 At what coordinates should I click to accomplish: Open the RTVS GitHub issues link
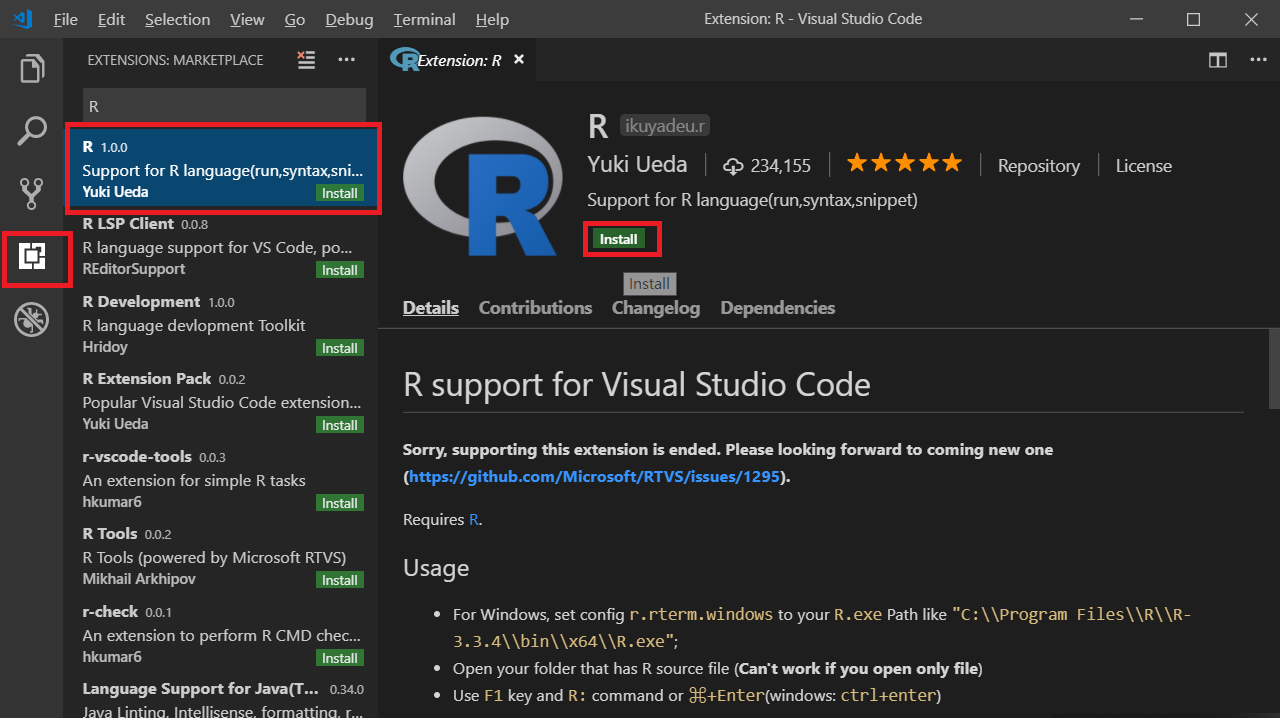tap(595, 476)
